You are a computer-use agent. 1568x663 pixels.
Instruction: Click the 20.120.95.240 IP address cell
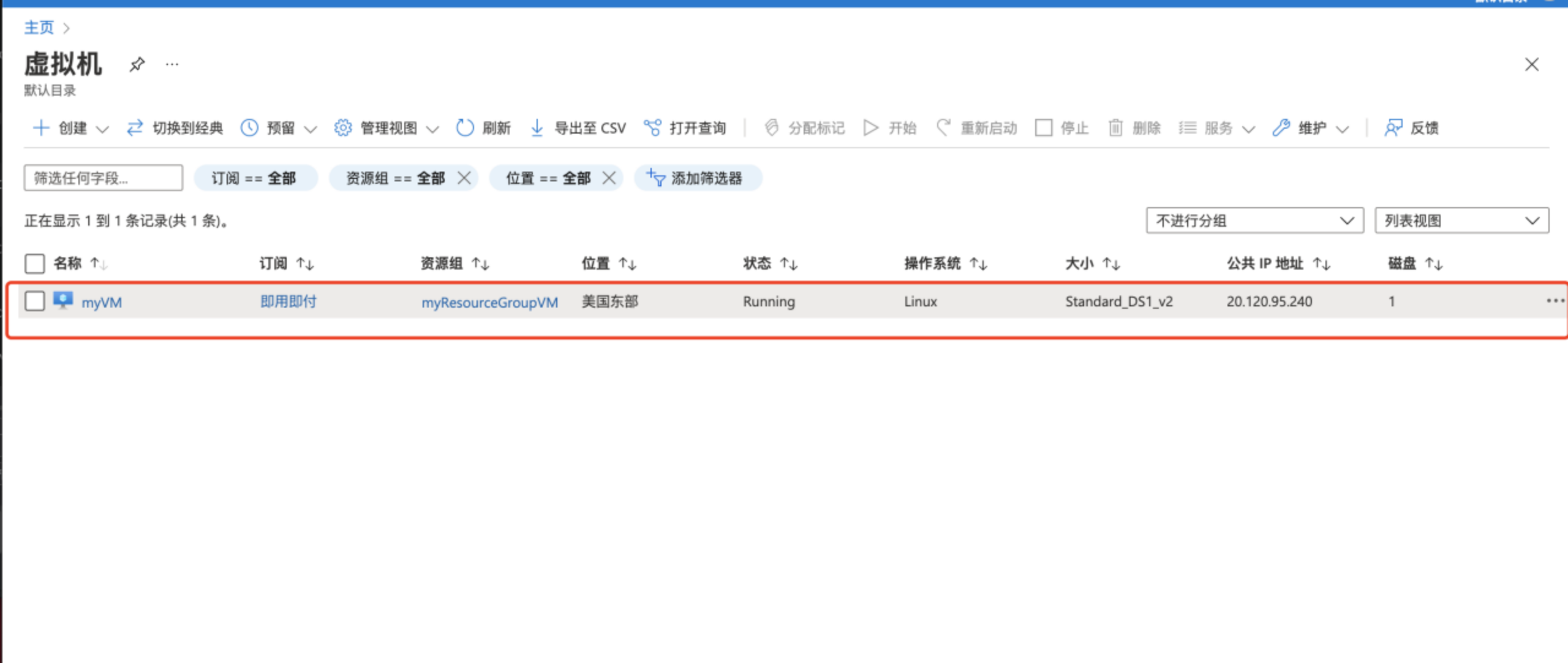(1269, 301)
